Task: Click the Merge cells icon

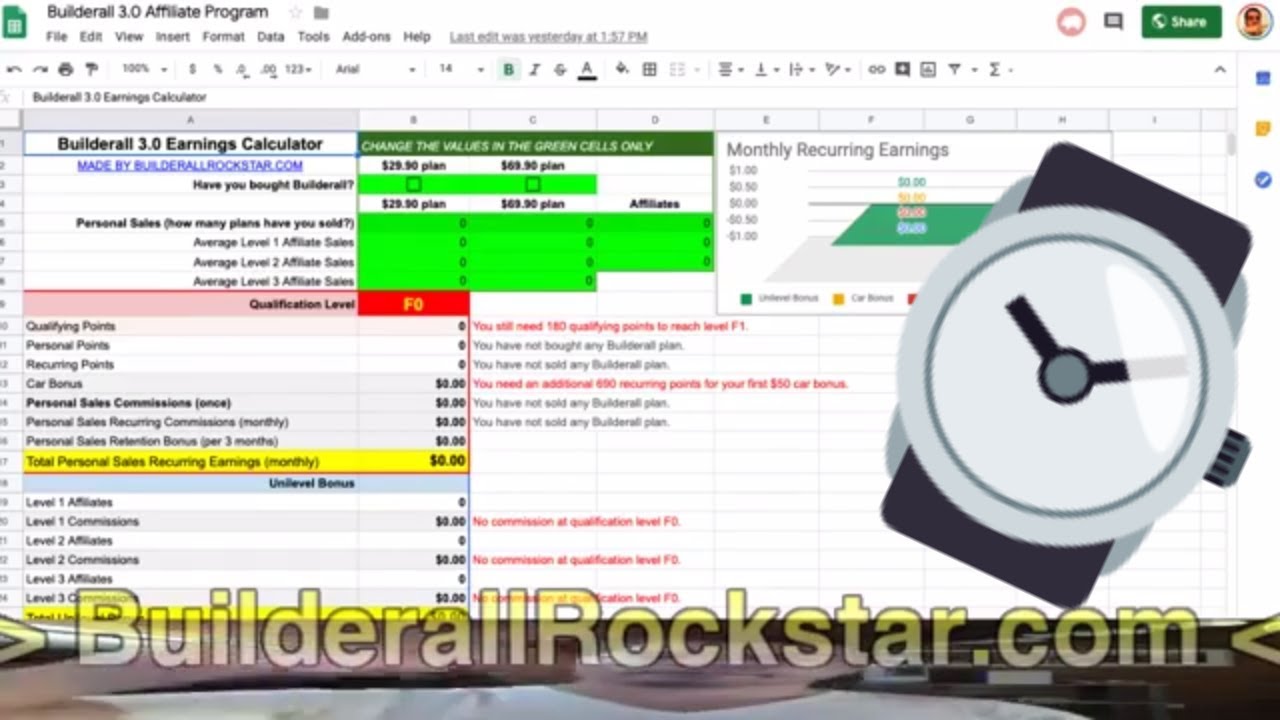Action: click(x=677, y=69)
